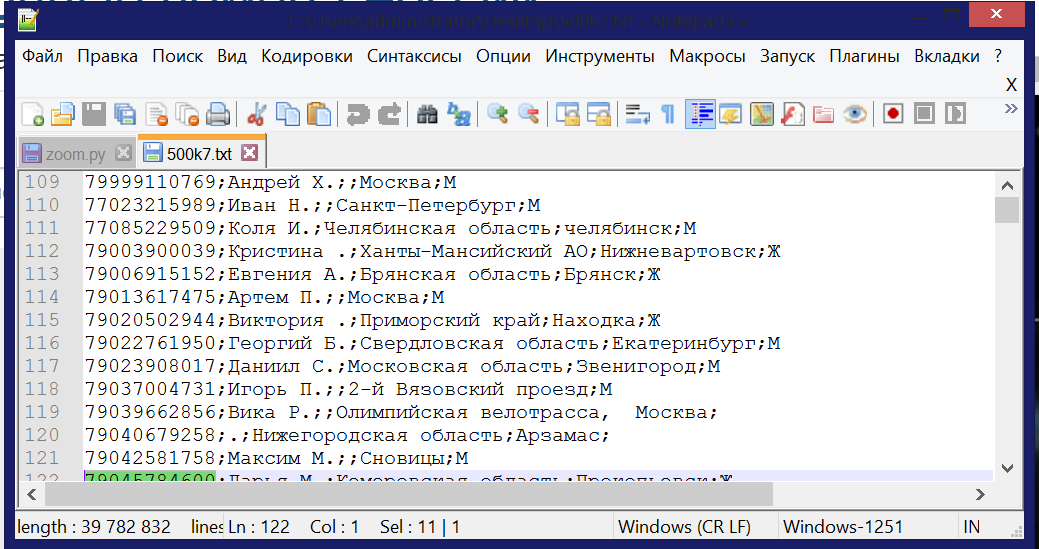Open the Инструменты menu

click(600, 56)
